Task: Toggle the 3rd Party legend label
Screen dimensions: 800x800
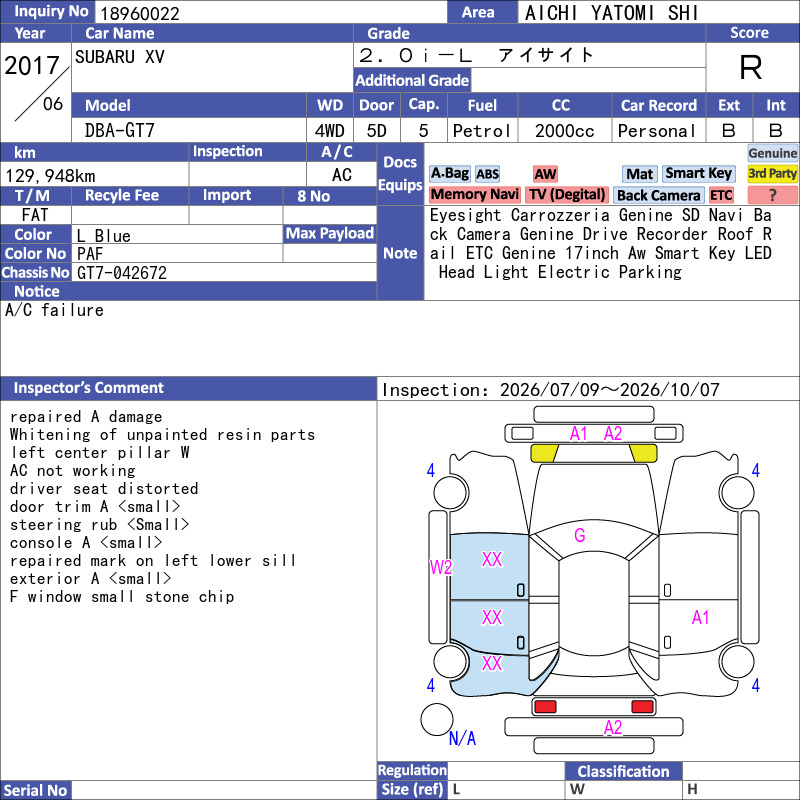Action: pyautogui.click(x=772, y=173)
